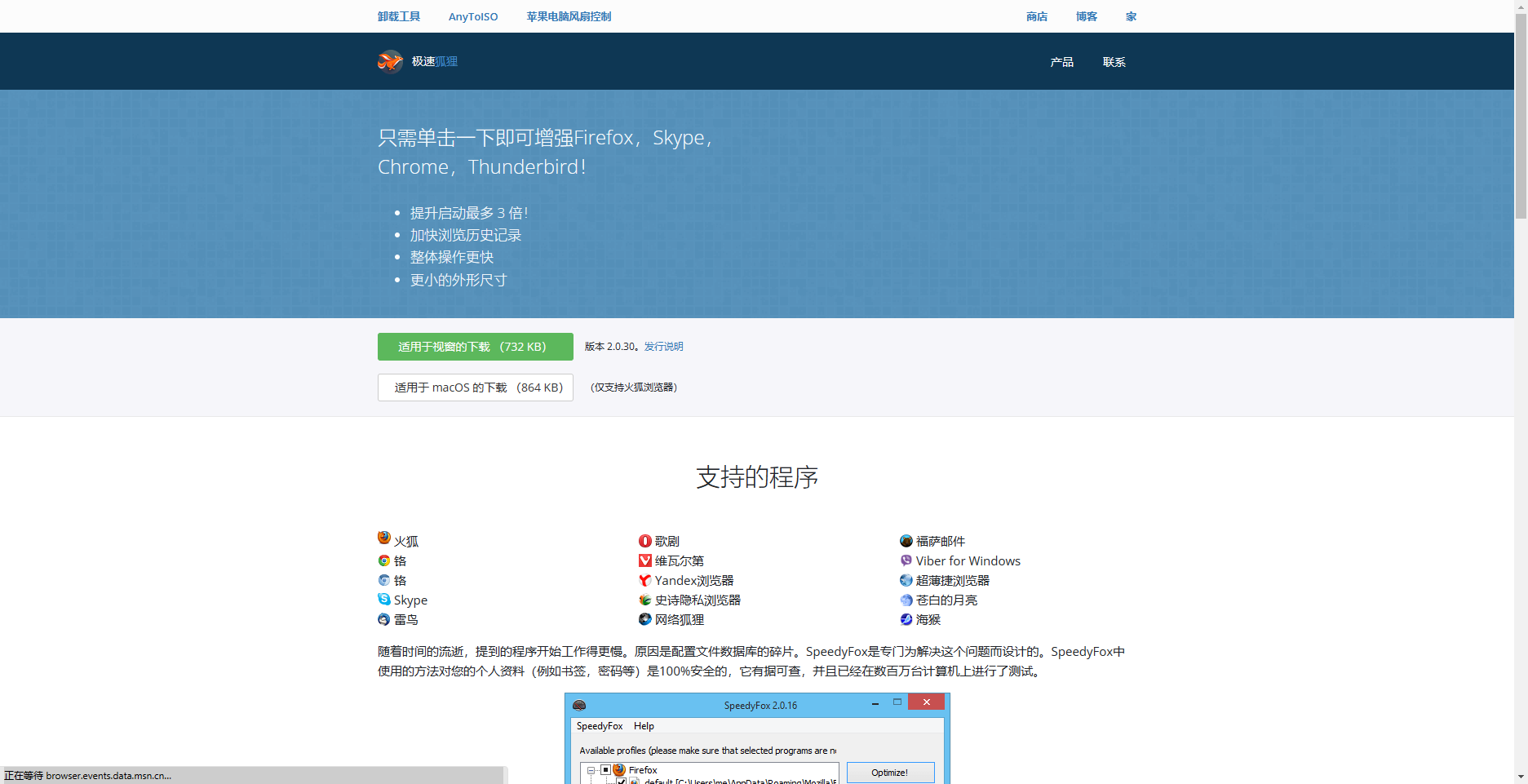Open the SpeedyFox menu in the screenshot
The width and height of the screenshot is (1528, 784).
pos(600,726)
